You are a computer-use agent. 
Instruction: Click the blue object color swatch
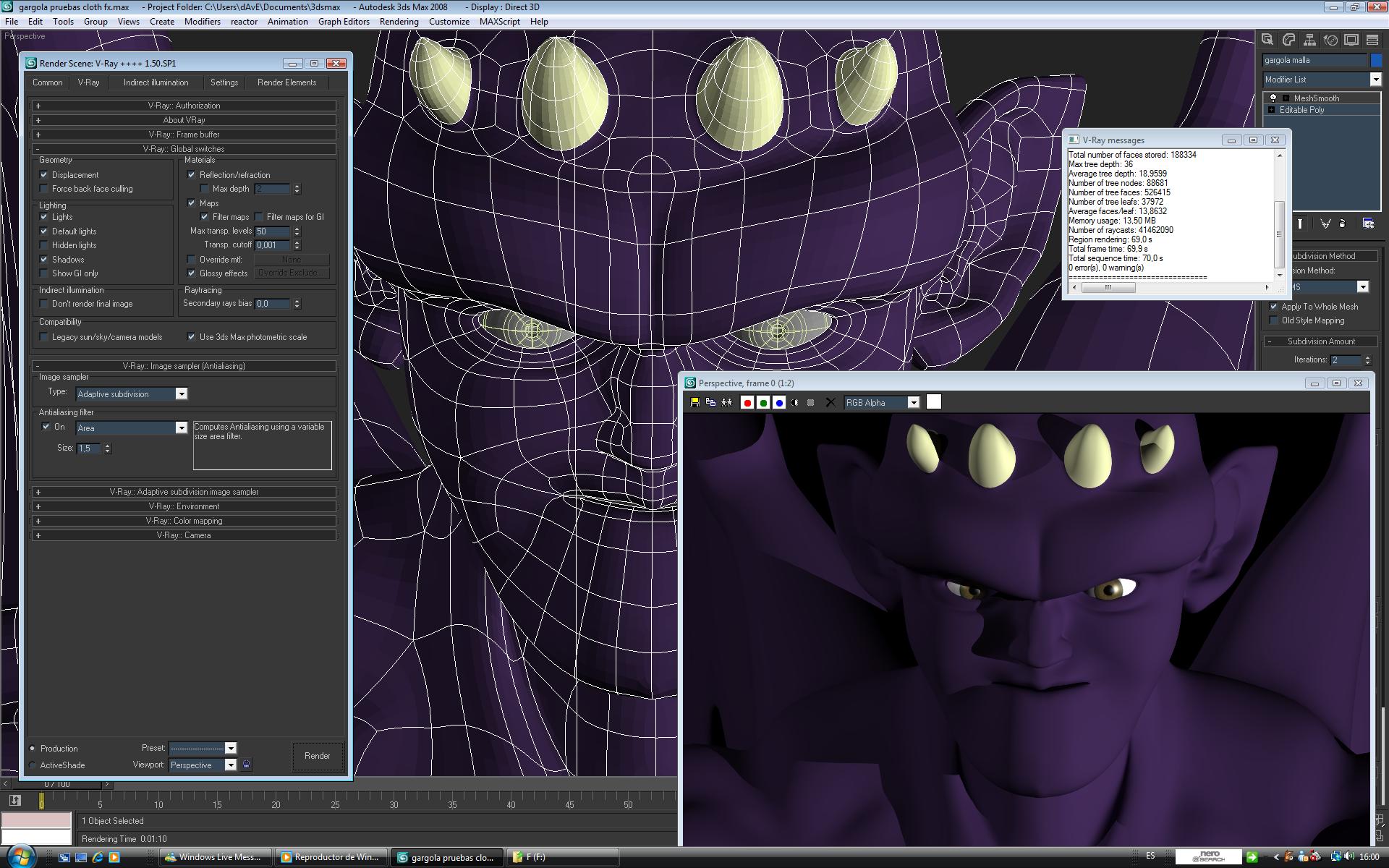1377,61
